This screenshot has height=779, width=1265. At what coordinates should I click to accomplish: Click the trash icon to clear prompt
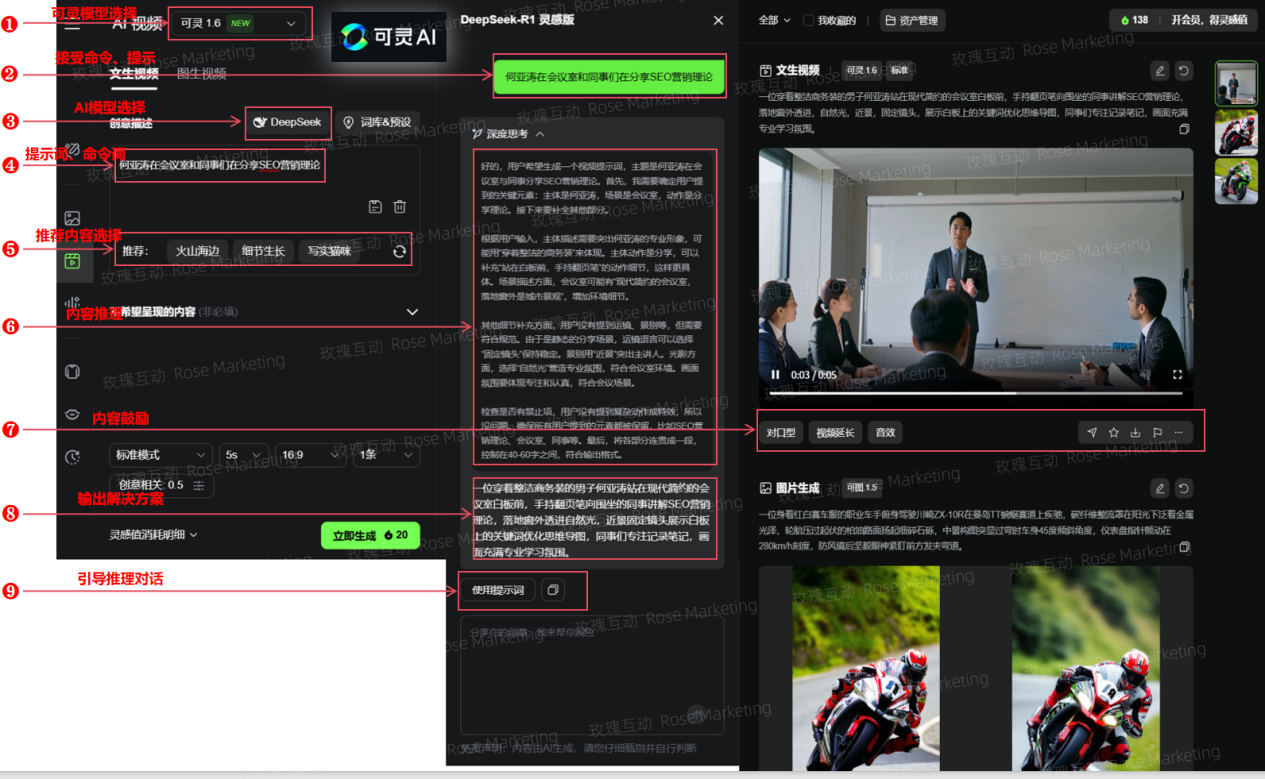pyautogui.click(x=400, y=207)
